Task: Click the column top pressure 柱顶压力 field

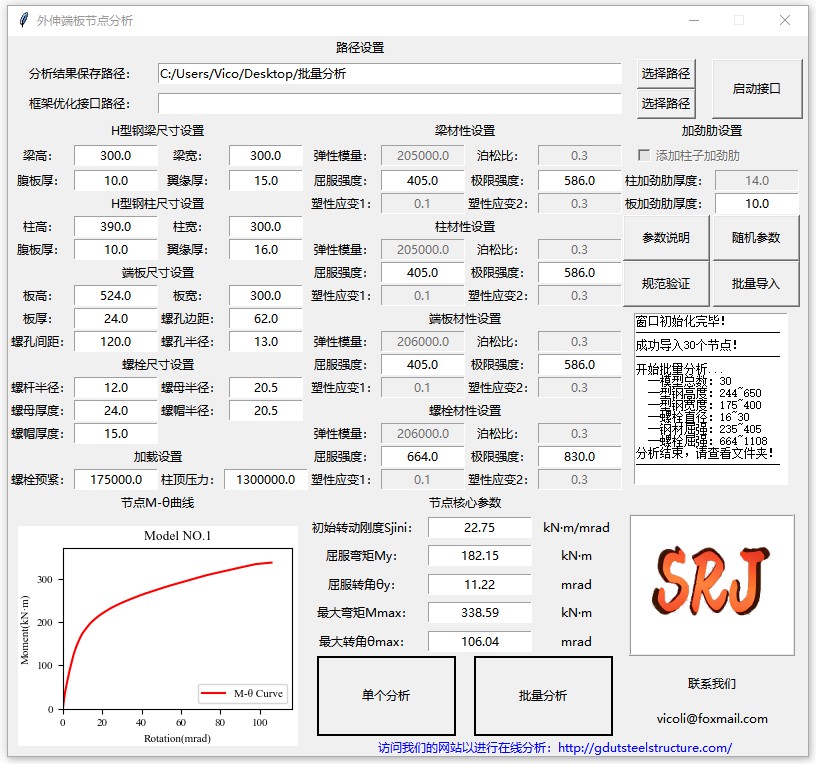Action: pyautogui.click(x=264, y=479)
